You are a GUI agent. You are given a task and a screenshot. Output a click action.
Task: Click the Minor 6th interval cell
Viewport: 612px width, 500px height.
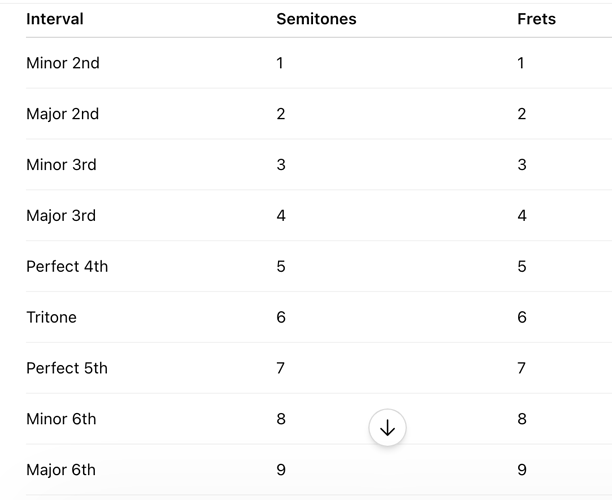61,419
